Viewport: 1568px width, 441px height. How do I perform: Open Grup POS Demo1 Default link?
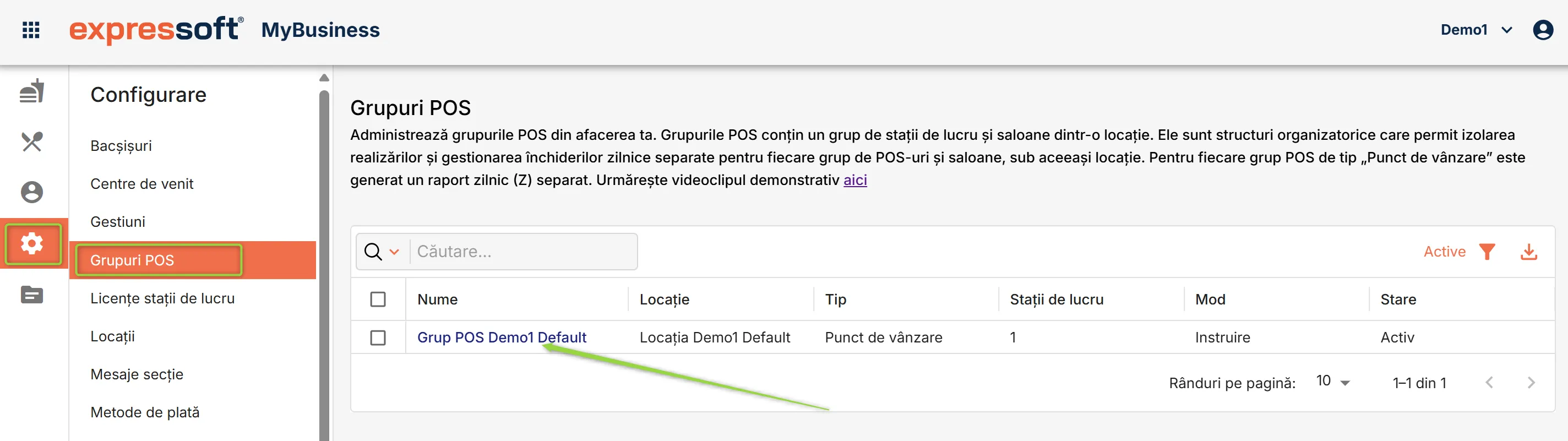(x=502, y=337)
